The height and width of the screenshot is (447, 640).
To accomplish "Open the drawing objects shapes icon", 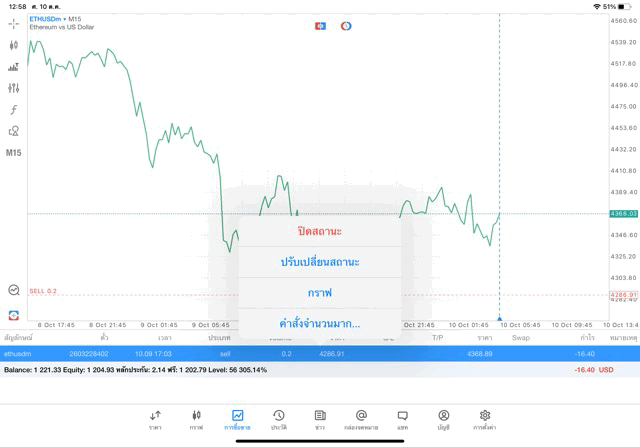I will 14,131.
